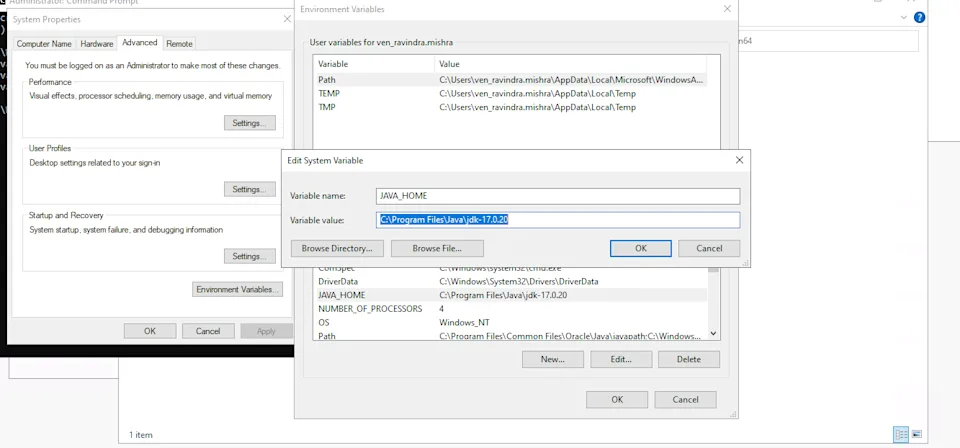Switch to the Computer Name tab
Viewport: 960px width, 448px height.
(x=44, y=44)
